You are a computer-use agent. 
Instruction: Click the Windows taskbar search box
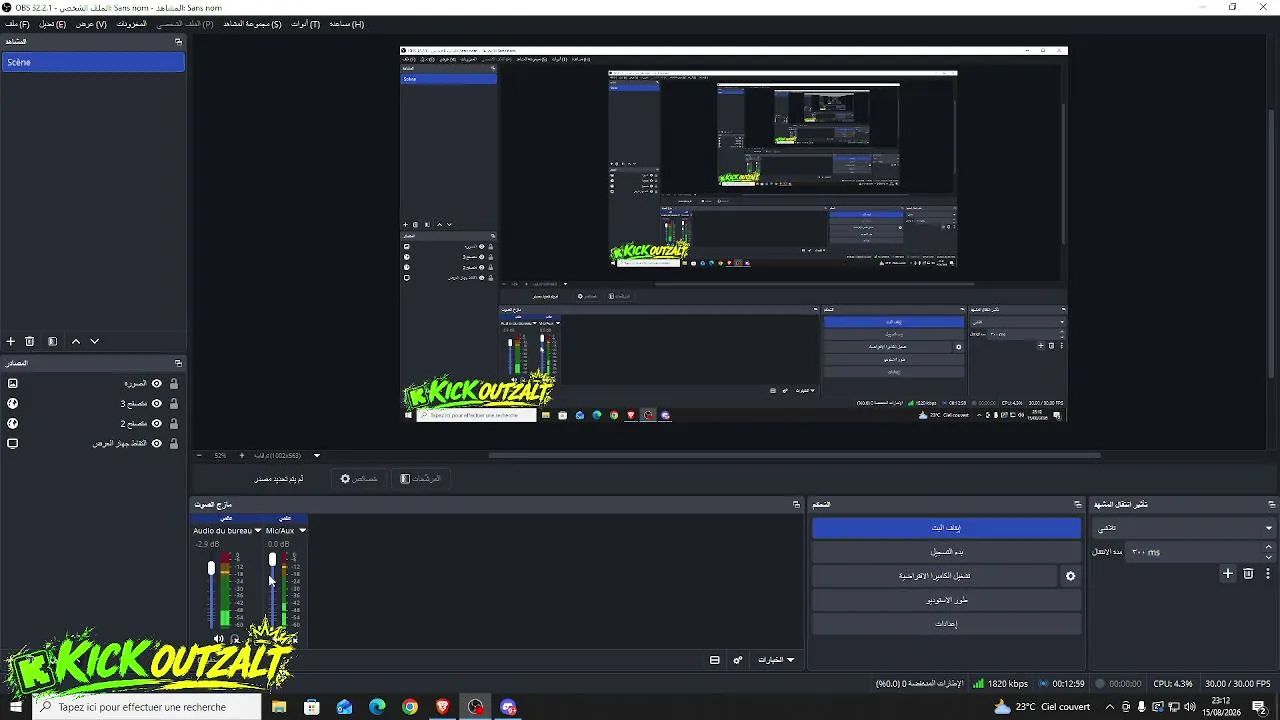(148, 707)
